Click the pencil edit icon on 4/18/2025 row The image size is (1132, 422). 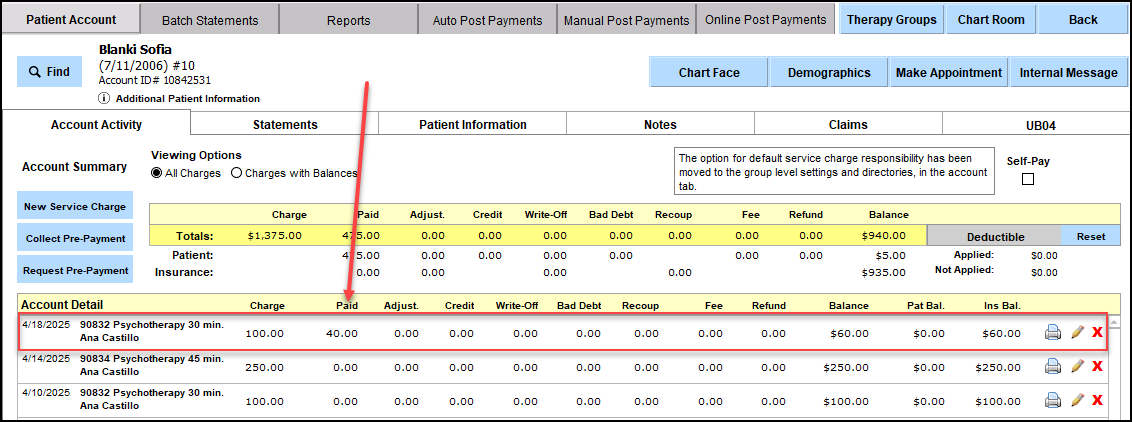(1077, 333)
